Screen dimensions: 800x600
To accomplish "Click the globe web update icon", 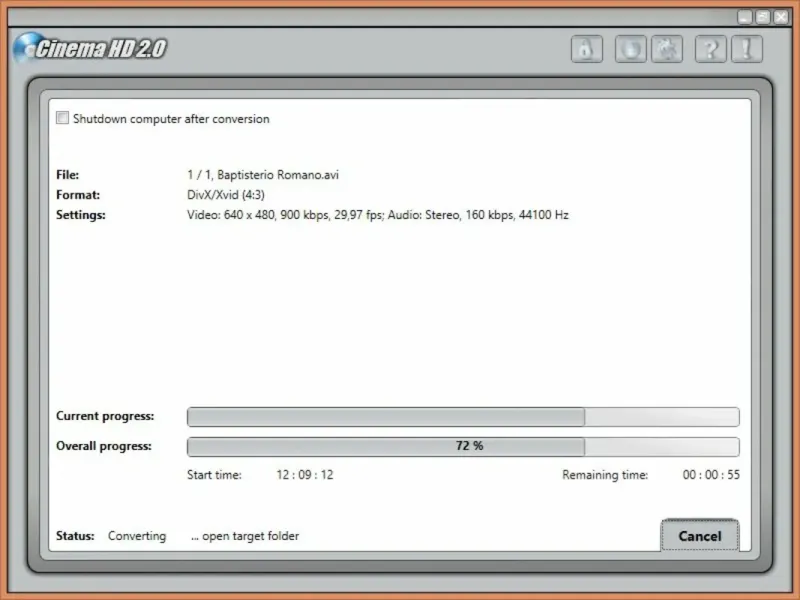I will pos(631,49).
